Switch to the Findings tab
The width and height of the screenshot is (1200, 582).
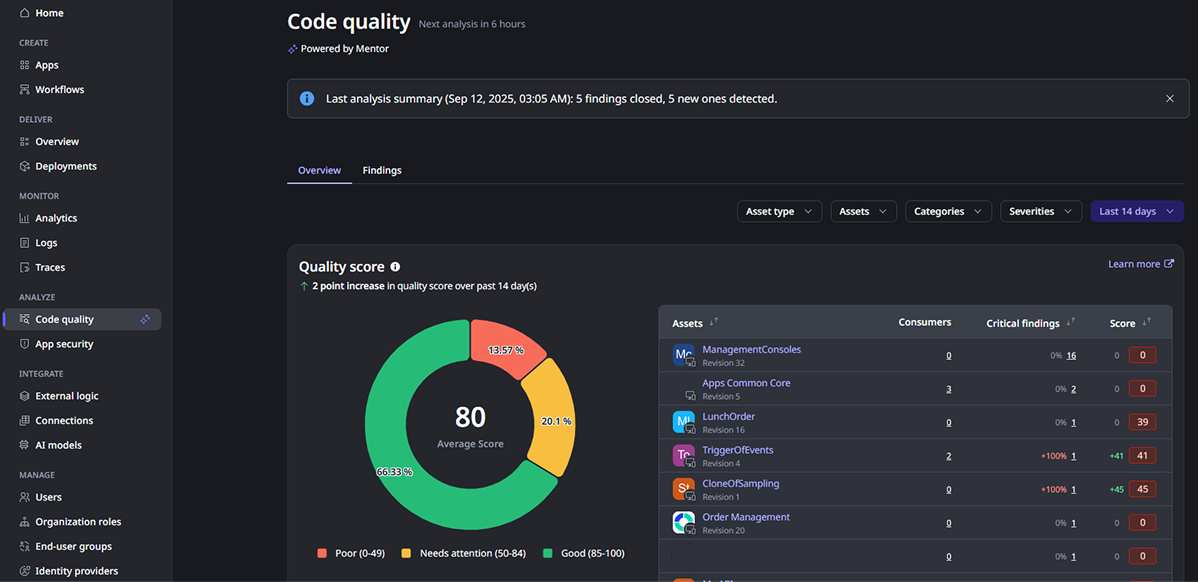coord(382,170)
